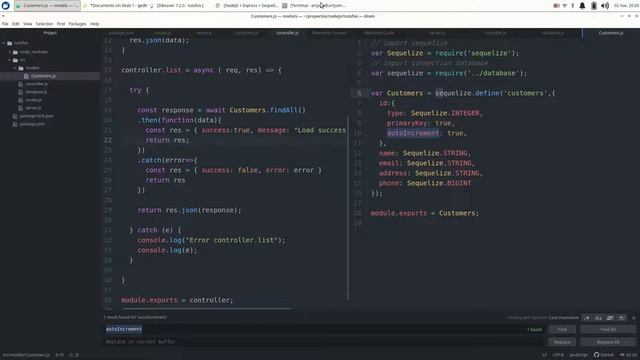Select the Welcome Guide tab

(379, 33)
